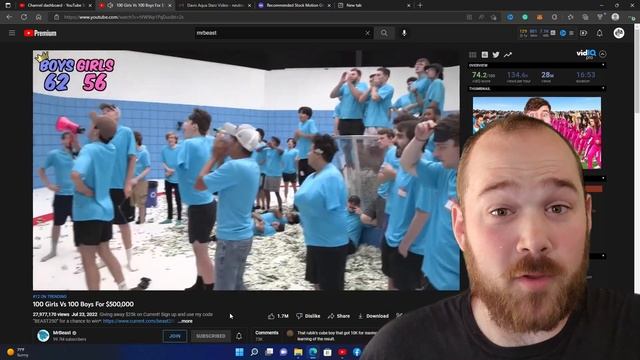Start voice search with microphone icon
Screen dimensions: 640x360
point(404,33)
